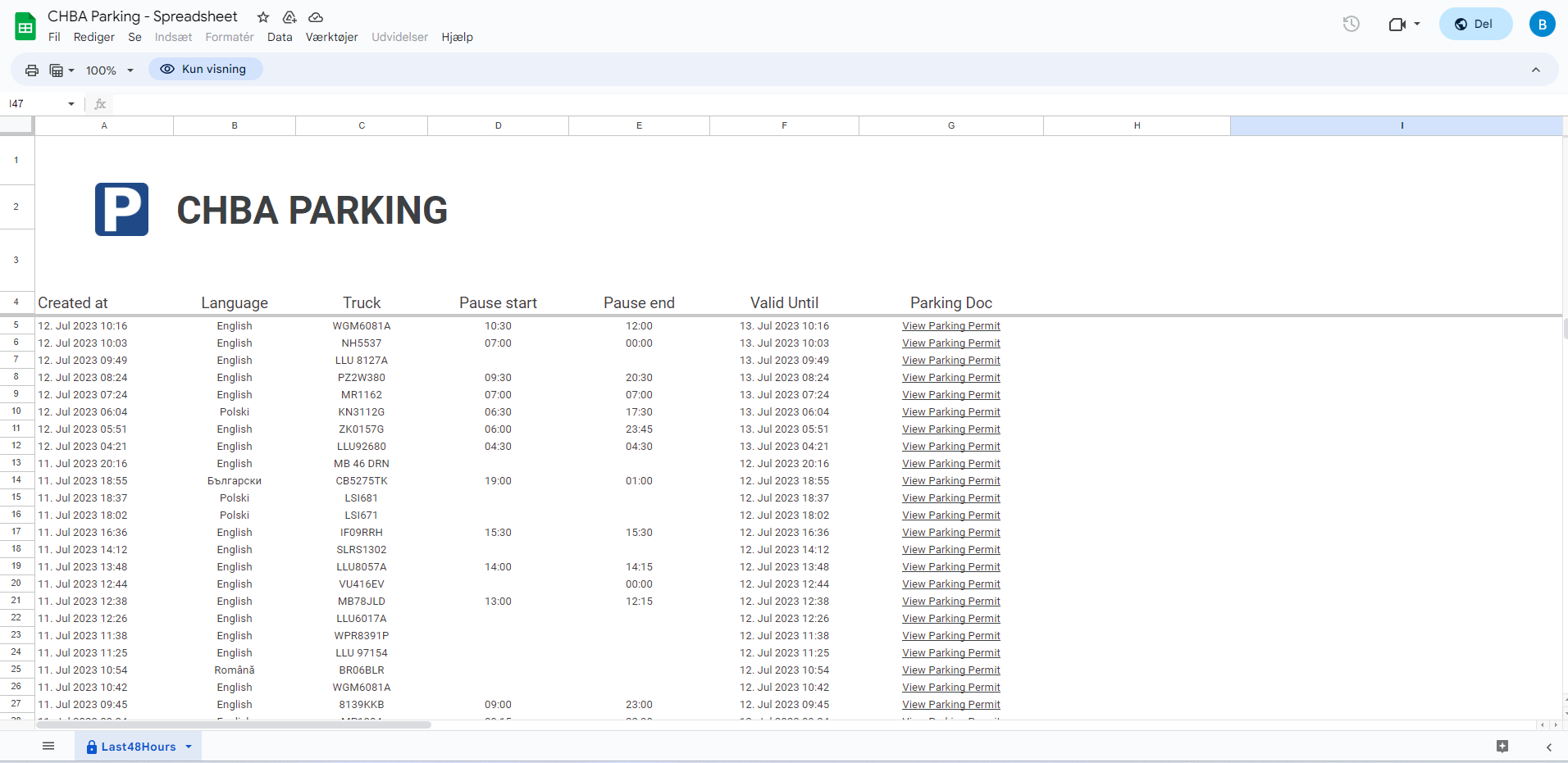Star the CHBA Parking spreadsheet
This screenshot has width=1568, height=763.
tap(263, 17)
